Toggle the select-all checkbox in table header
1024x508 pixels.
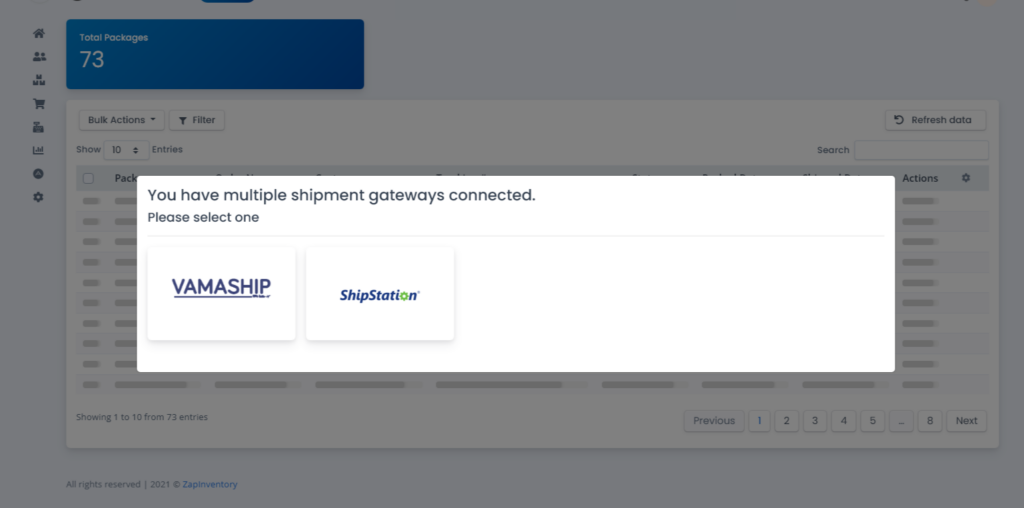[x=89, y=179]
